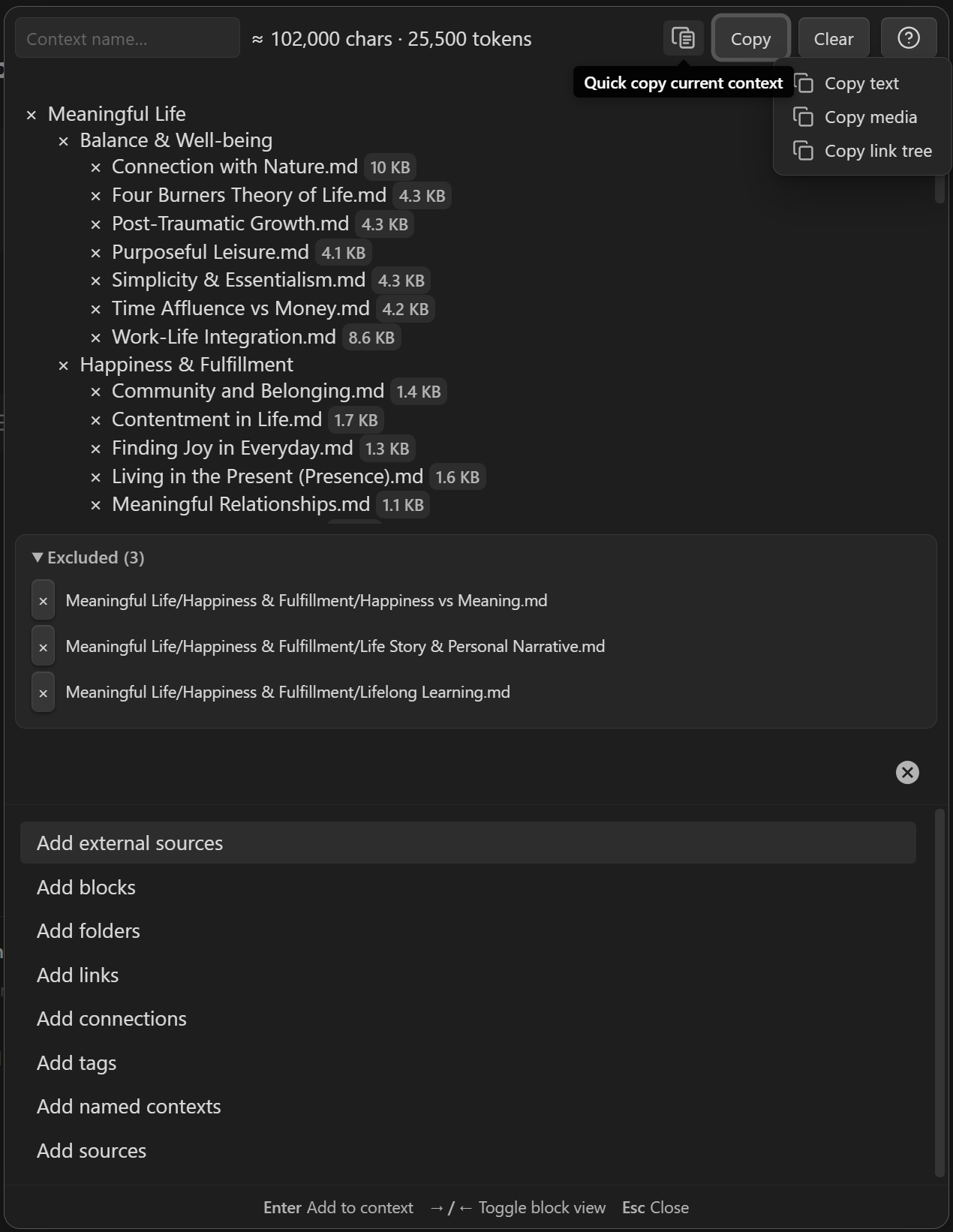The height and width of the screenshot is (1232, 953).
Task: Click the round clear-search x icon
Action: tap(907, 772)
